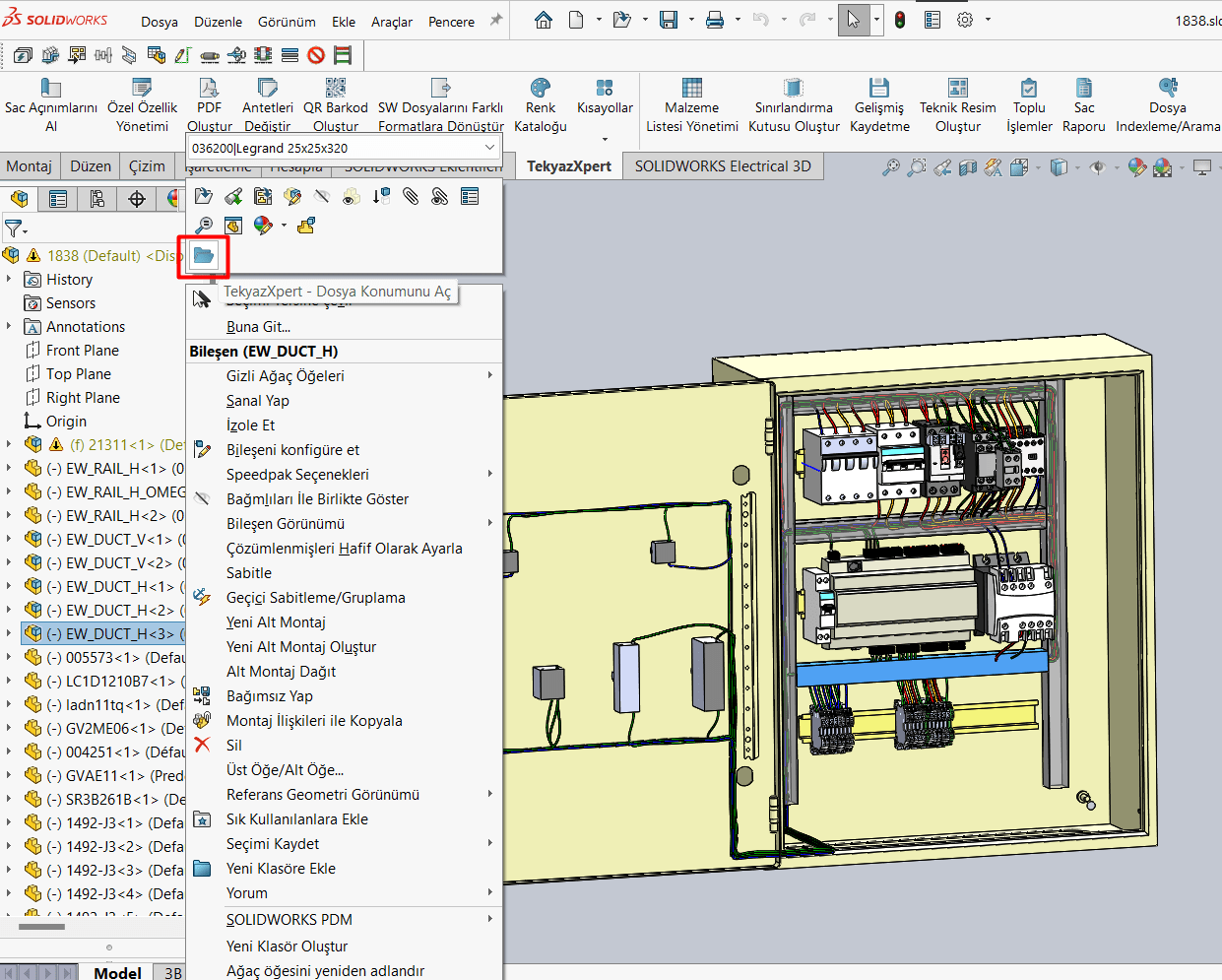The image size is (1222, 980).
Task: Click Buna Git... menu entry
Action: tap(258, 327)
